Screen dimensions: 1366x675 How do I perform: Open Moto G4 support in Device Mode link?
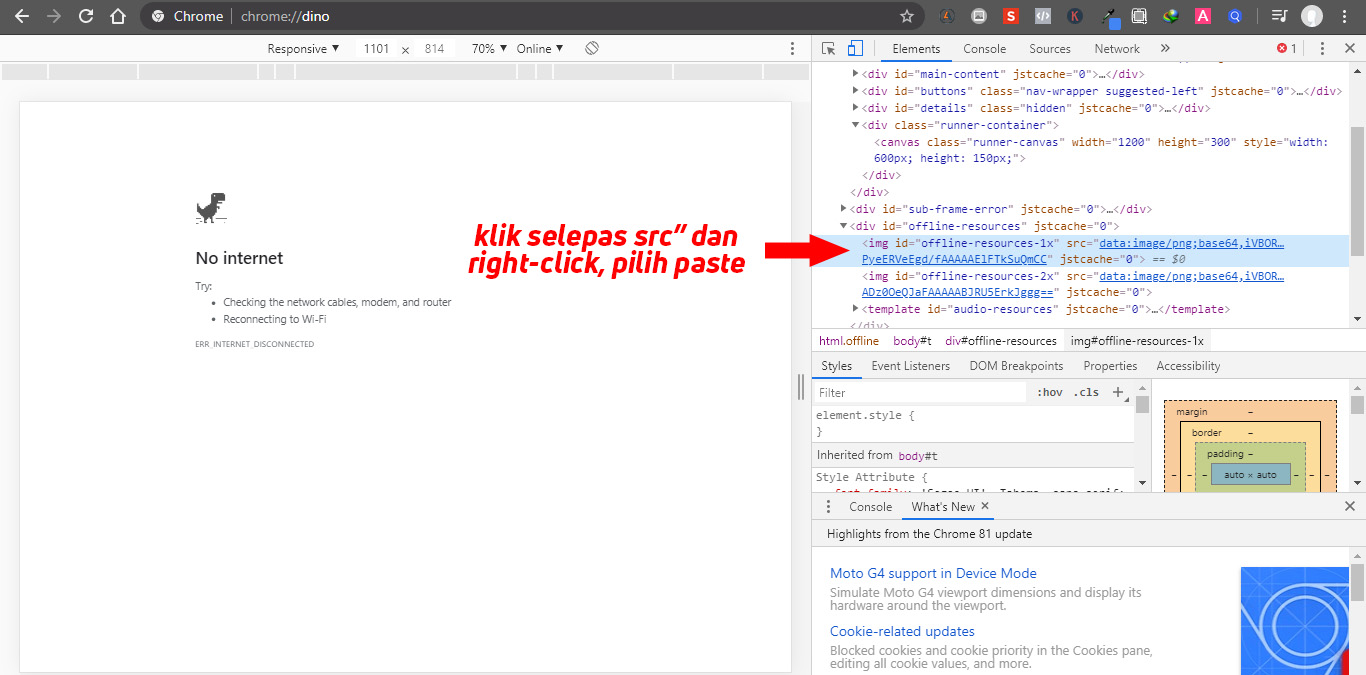933,573
